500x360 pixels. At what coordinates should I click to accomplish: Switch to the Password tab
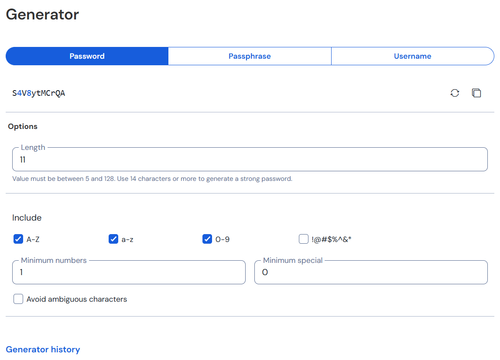(87, 56)
